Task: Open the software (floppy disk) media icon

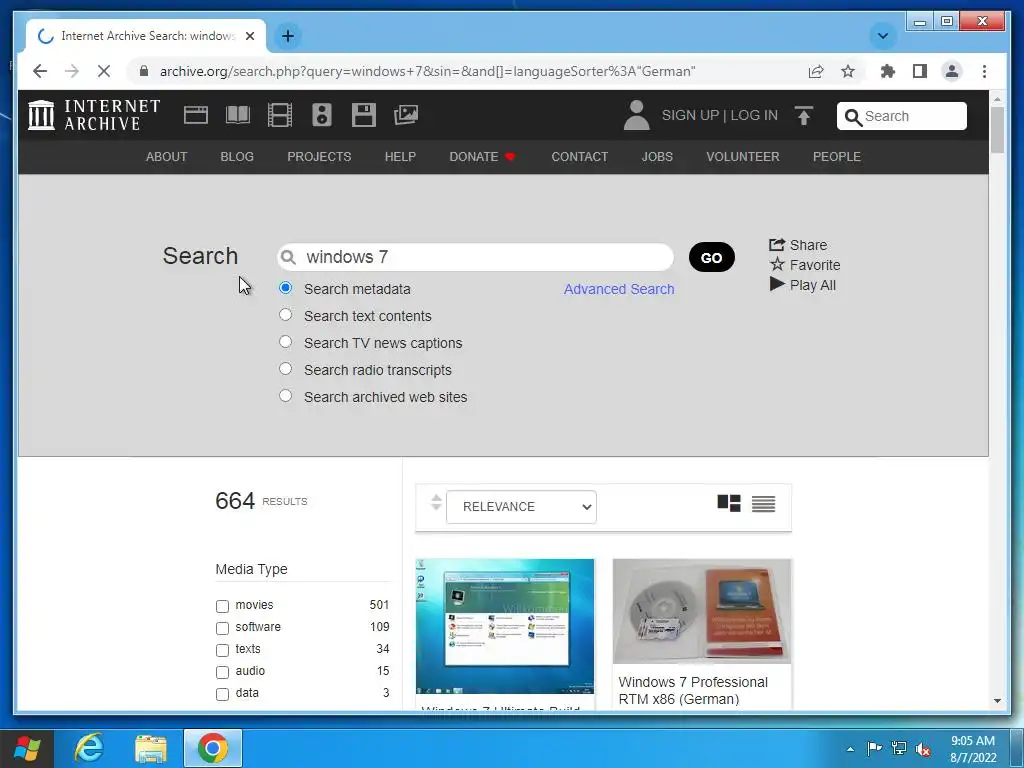Action: click(364, 115)
